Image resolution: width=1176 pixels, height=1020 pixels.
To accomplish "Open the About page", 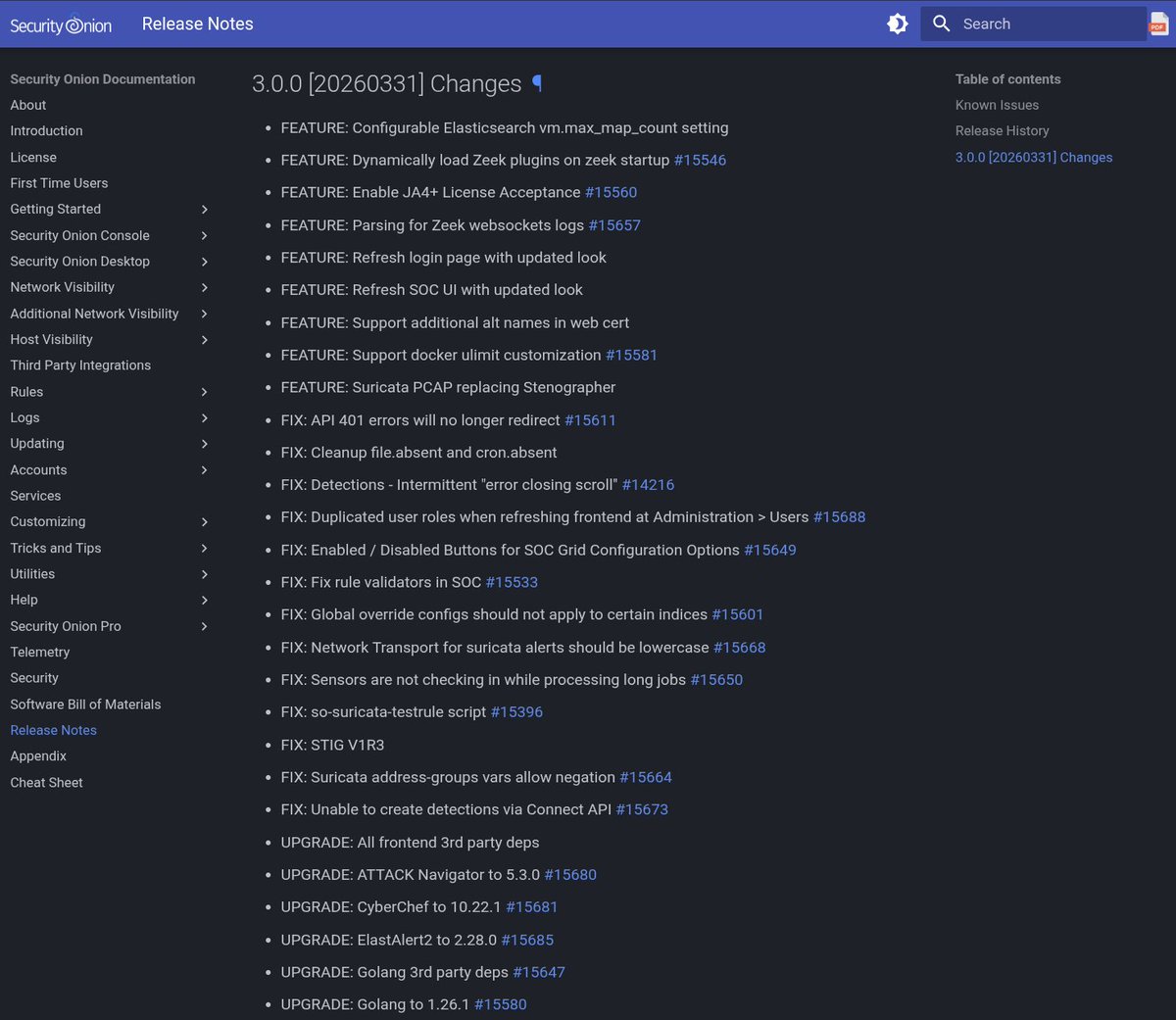I will tap(28, 105).
